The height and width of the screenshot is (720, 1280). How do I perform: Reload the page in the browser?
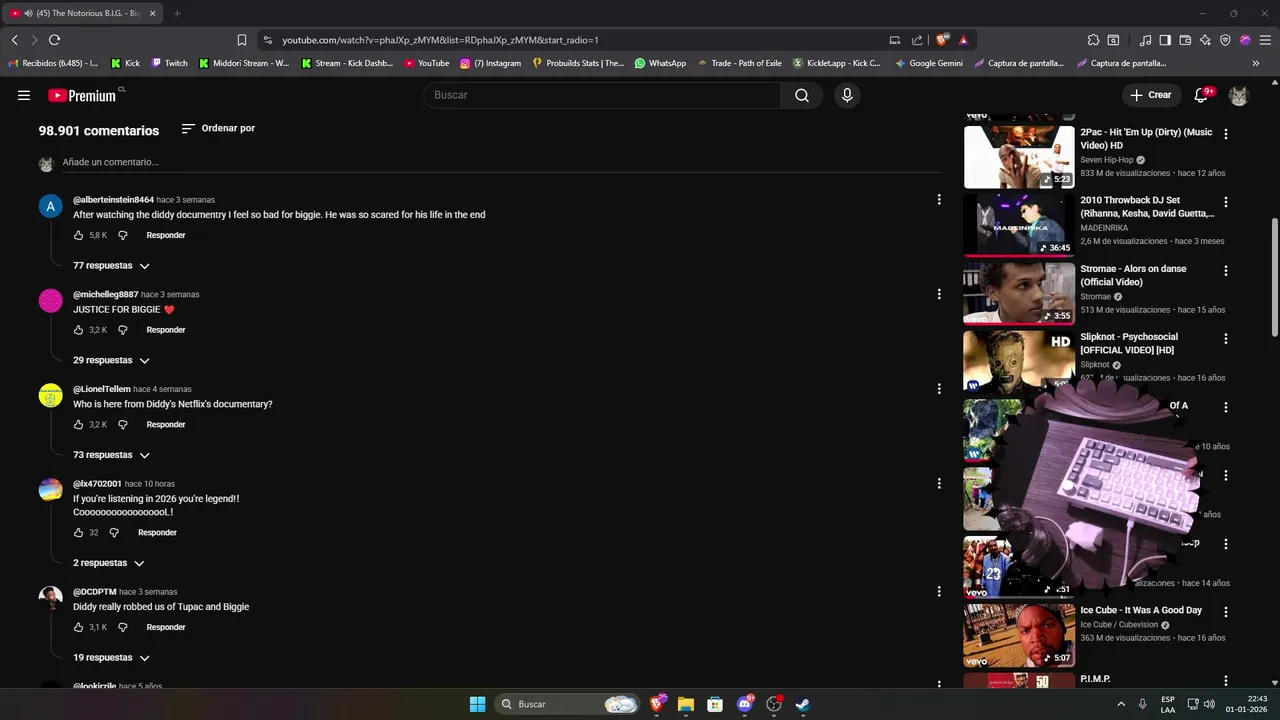pyautogui.click(x=54, y=40)
